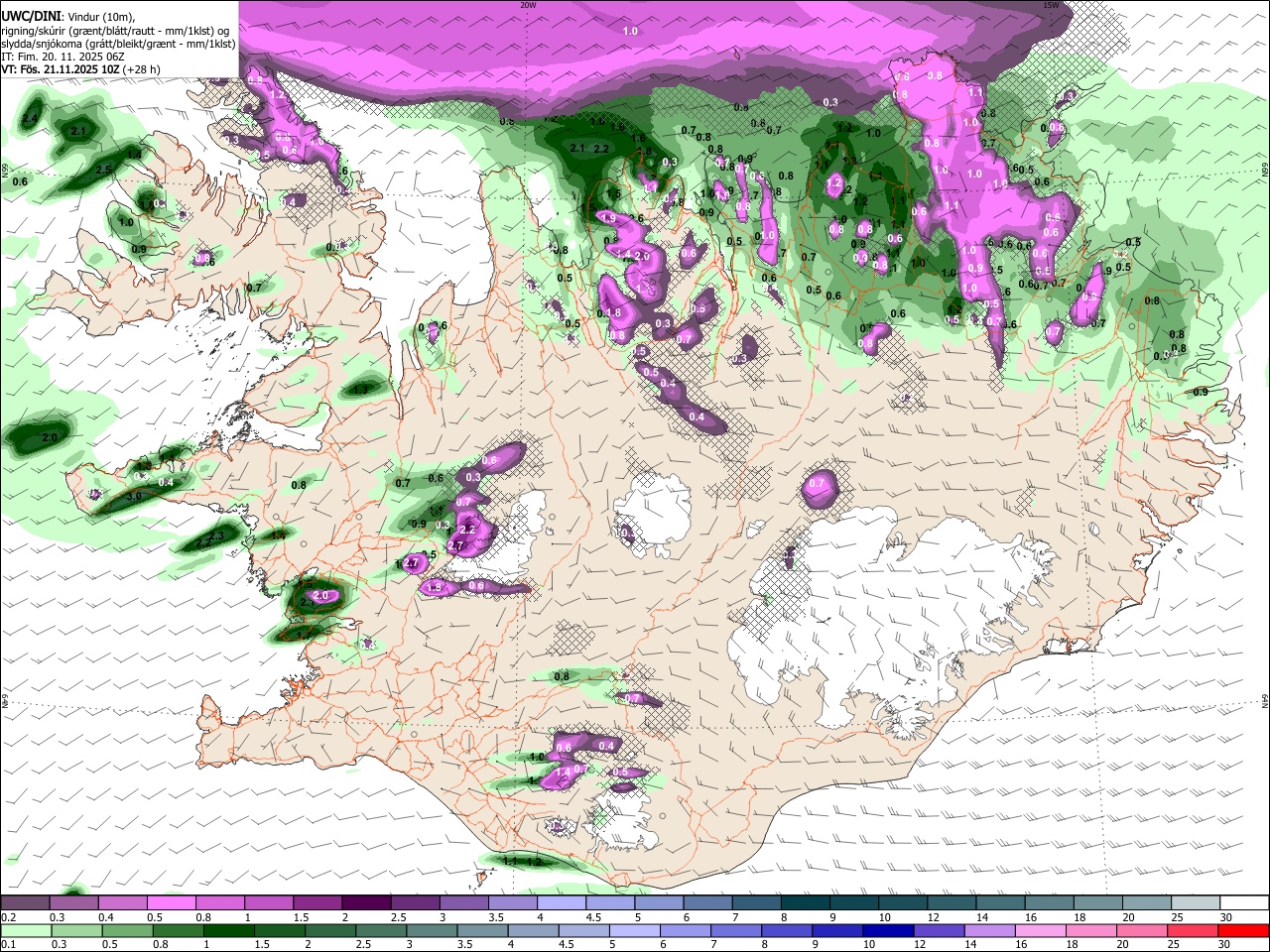Click the dark teal snow swatch between 8 and 9
The width and height of the screenshot is (1270, 952).
tap(805, 902)
